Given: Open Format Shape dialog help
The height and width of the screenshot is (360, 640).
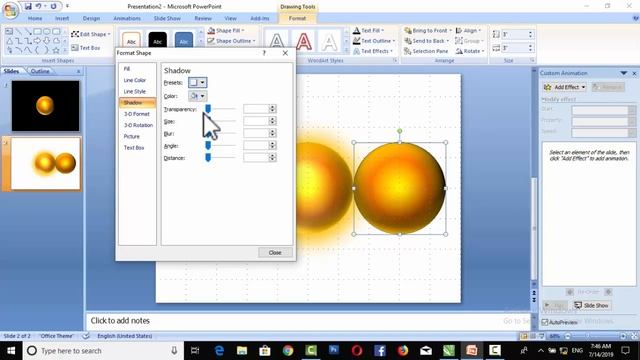Looking at the screenshot, I should click(x=264, y=53).
